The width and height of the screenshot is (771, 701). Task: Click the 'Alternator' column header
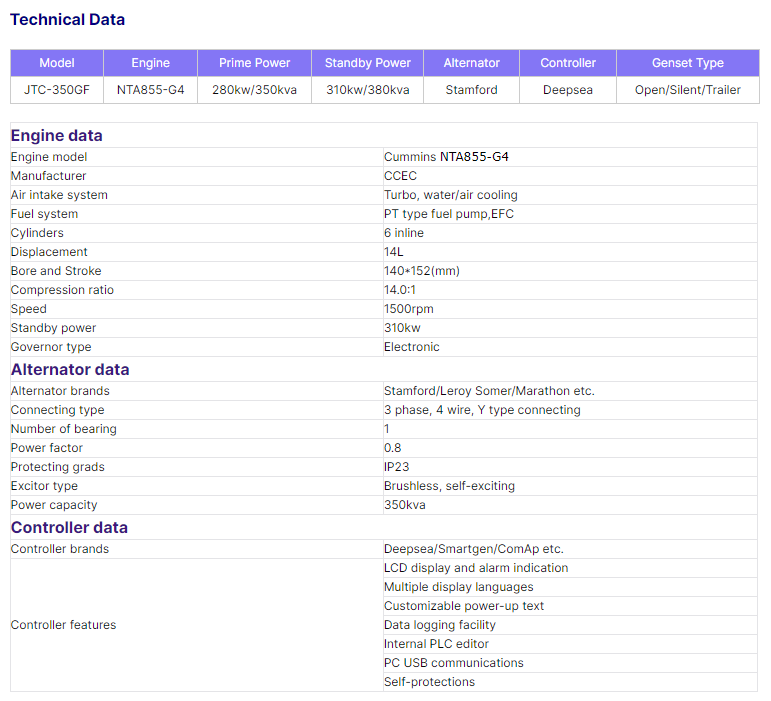pyautogui.click(x=472, y=63)
